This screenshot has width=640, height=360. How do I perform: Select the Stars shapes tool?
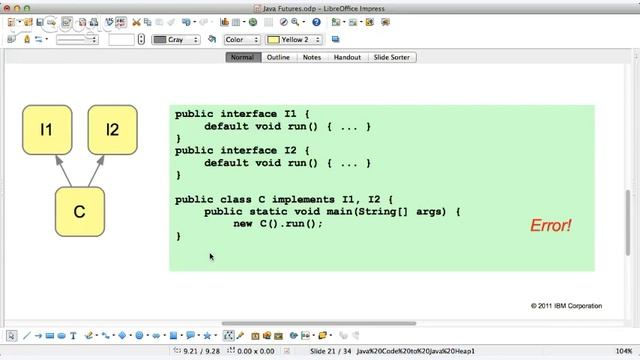207,336
